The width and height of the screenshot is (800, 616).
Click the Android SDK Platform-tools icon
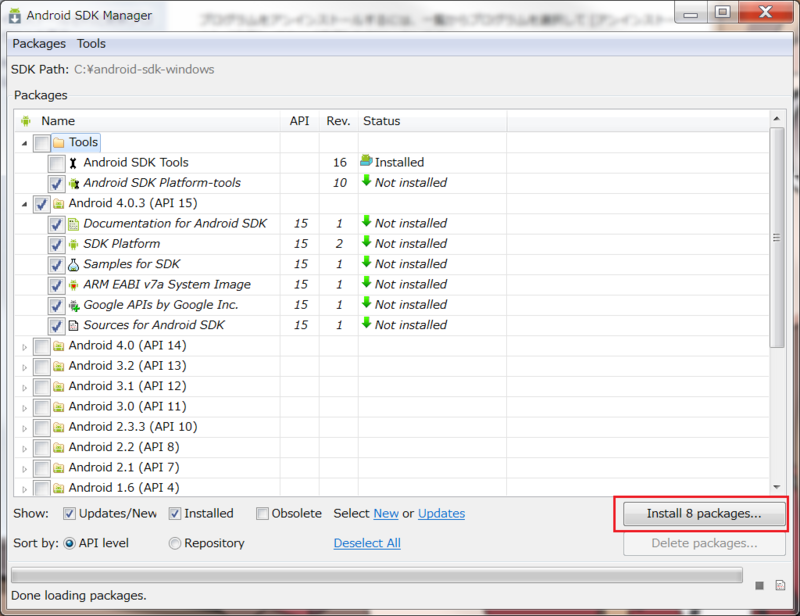74,183
